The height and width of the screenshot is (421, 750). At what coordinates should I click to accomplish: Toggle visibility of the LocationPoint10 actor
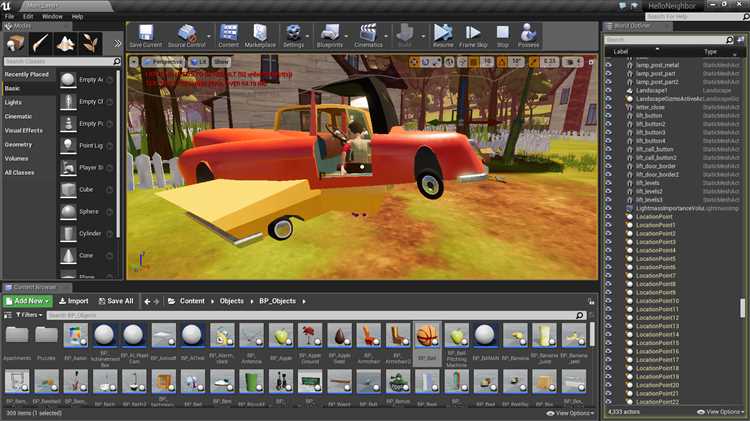[x=608, y=301]
